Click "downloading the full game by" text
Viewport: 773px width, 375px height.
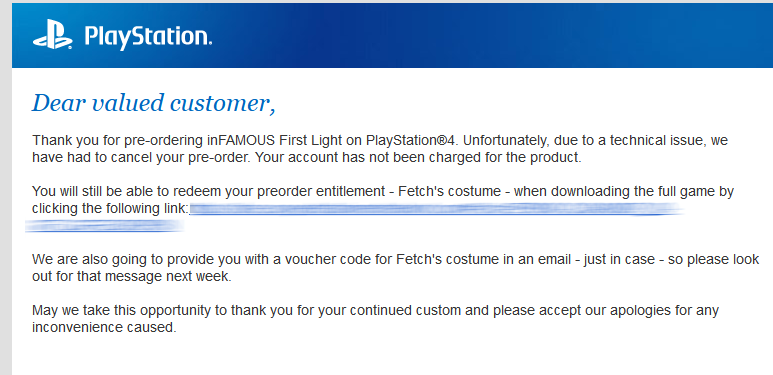point(642,191)
